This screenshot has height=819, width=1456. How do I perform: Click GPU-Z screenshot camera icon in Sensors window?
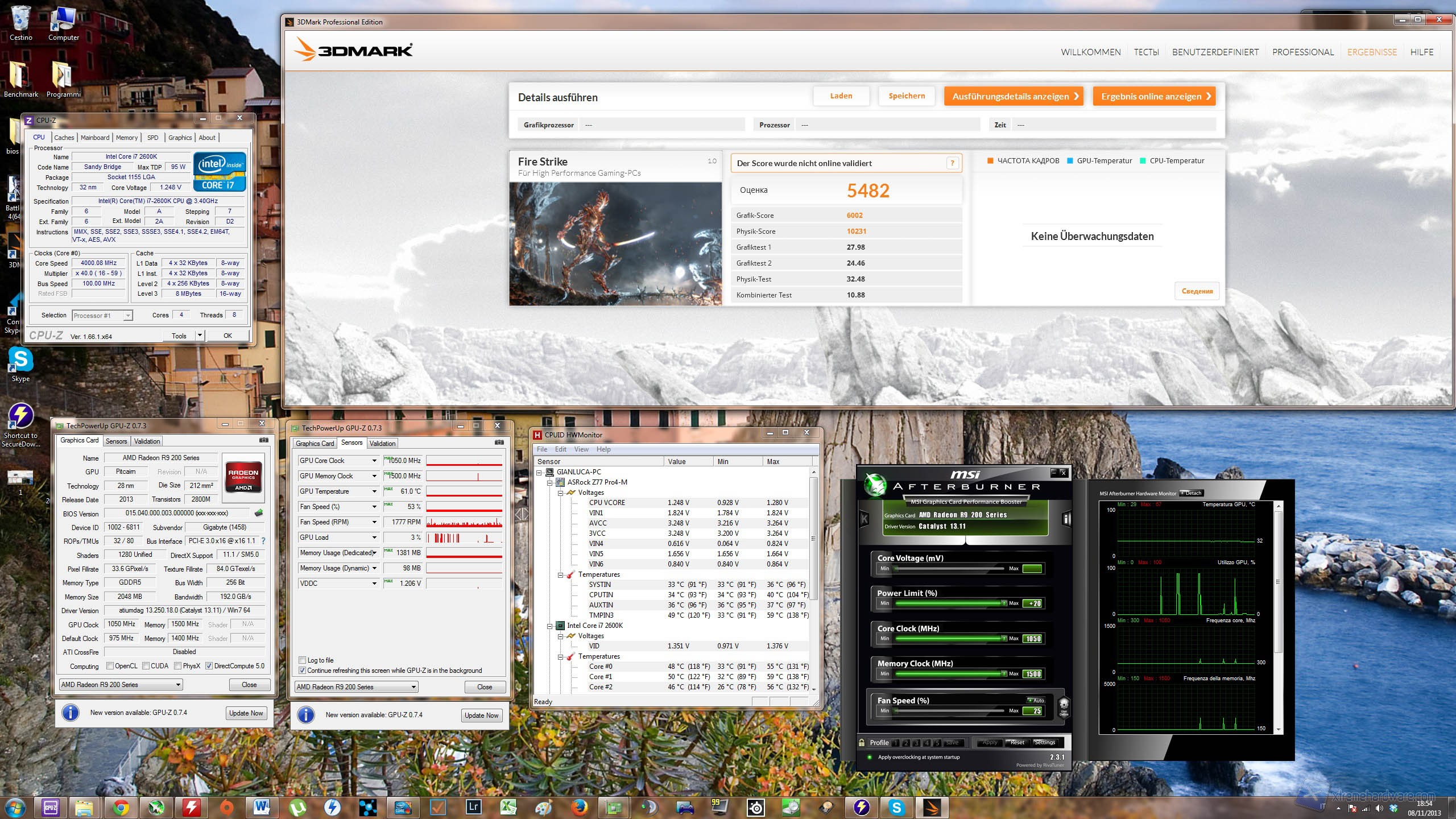(499, 442)
